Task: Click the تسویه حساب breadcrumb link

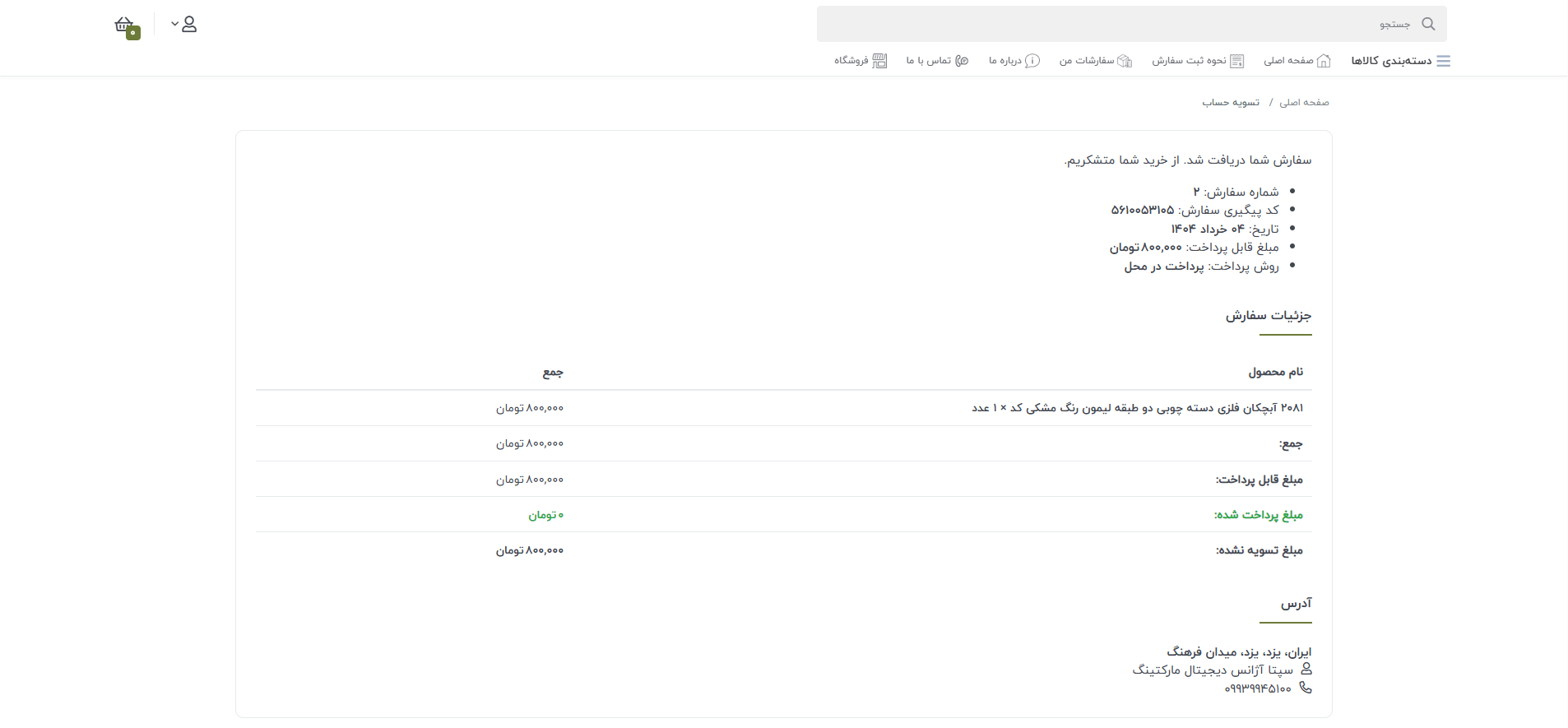Action: pyautogui.click(x=1231, y=103)
